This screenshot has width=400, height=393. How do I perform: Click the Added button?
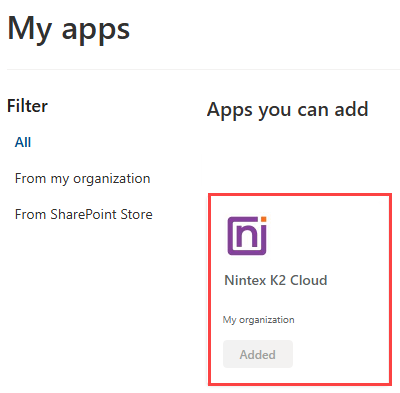pyautogui.click(x=258, y=354)
